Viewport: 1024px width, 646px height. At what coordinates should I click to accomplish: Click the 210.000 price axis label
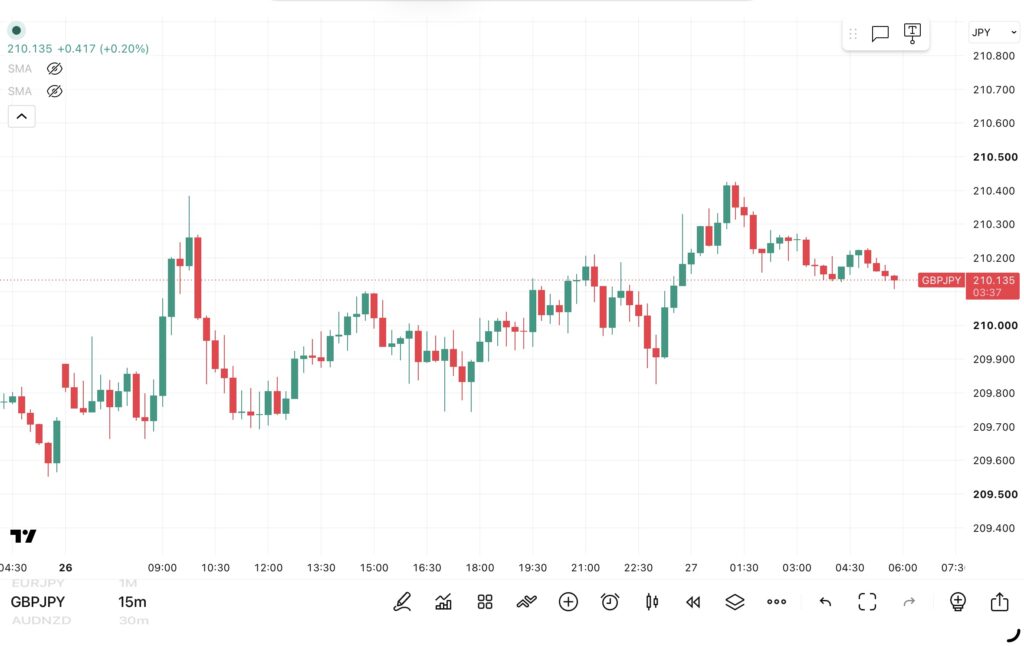(995, 325)
